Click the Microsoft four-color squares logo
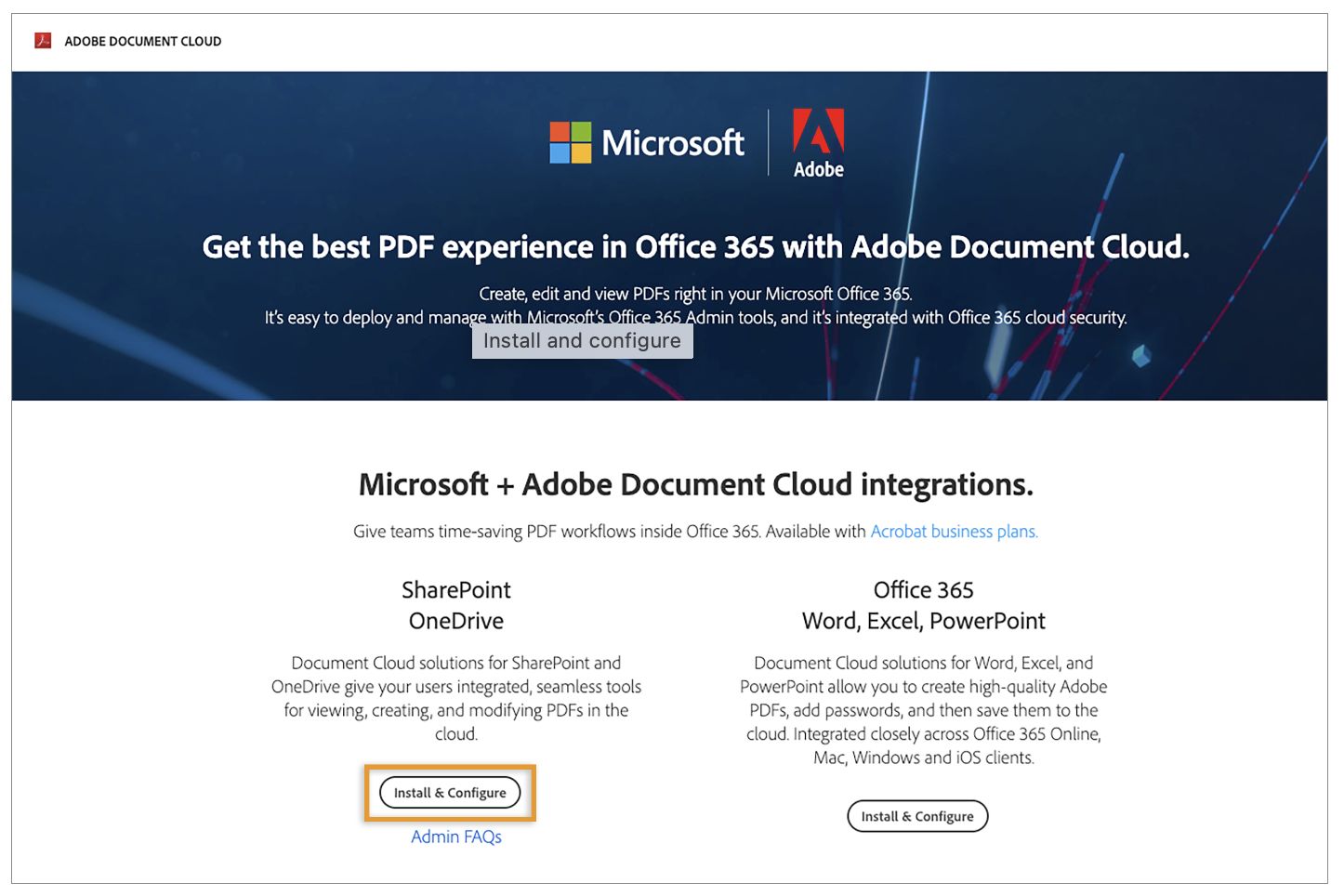1344x896 pixels. (570, 142)
